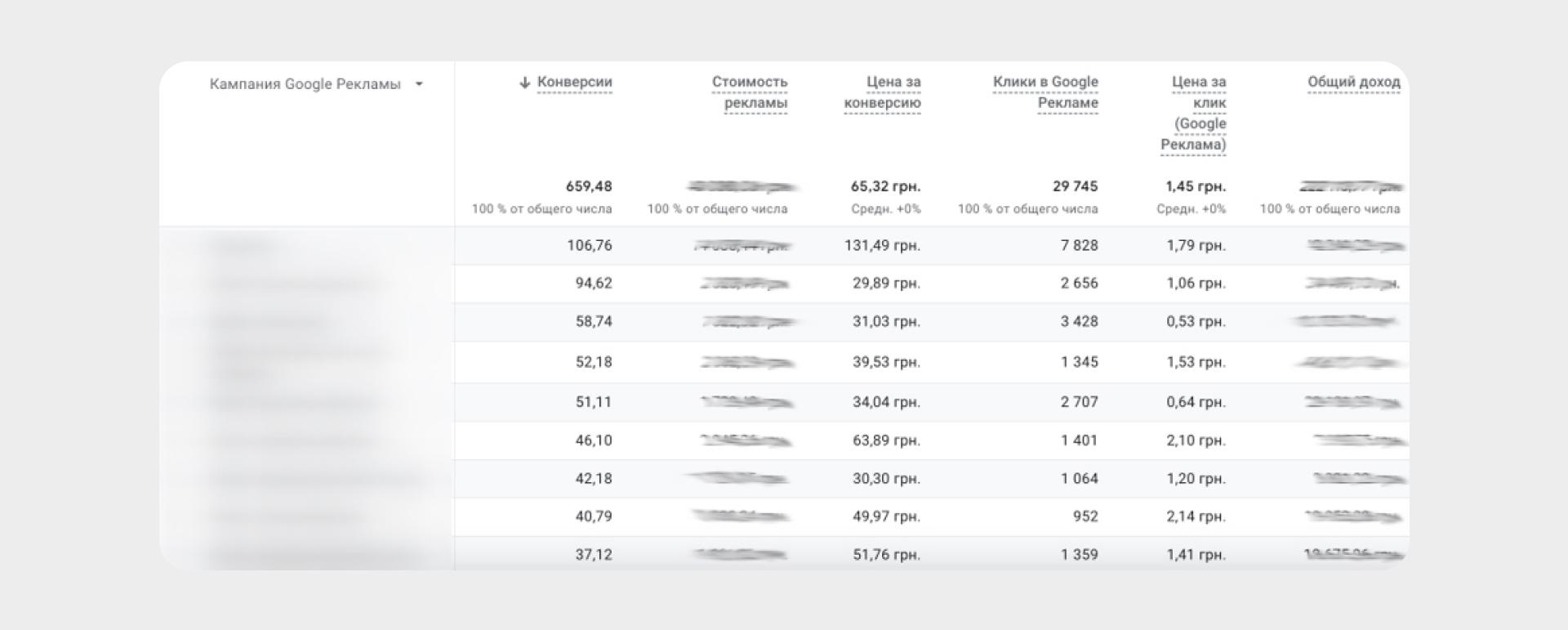
Task: Sort by the Конверсии column header
Action: pos(575,83)
